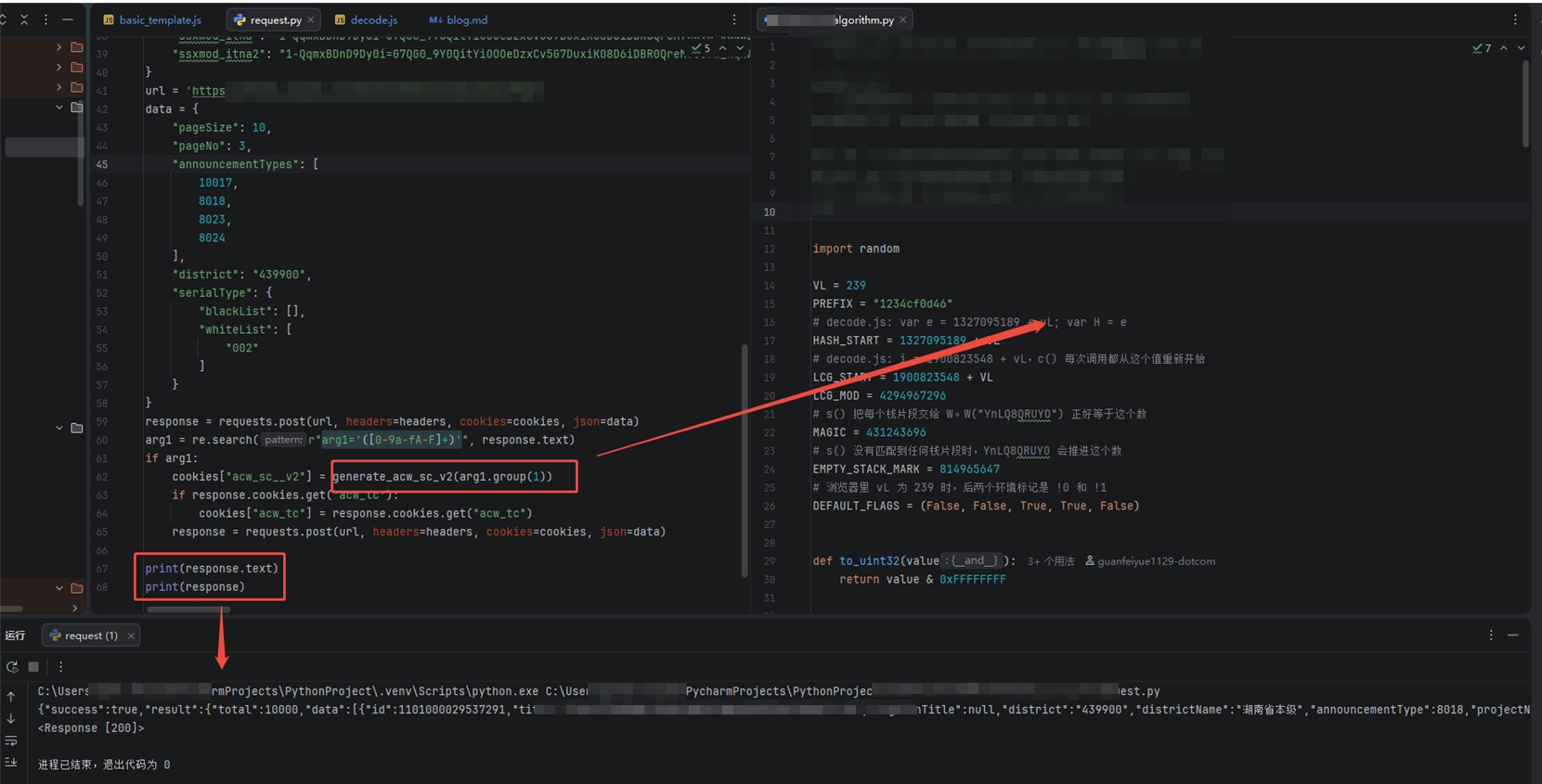Hide the project tool window
This screenshot has width=1542, height=784.
tap(68, 19)
